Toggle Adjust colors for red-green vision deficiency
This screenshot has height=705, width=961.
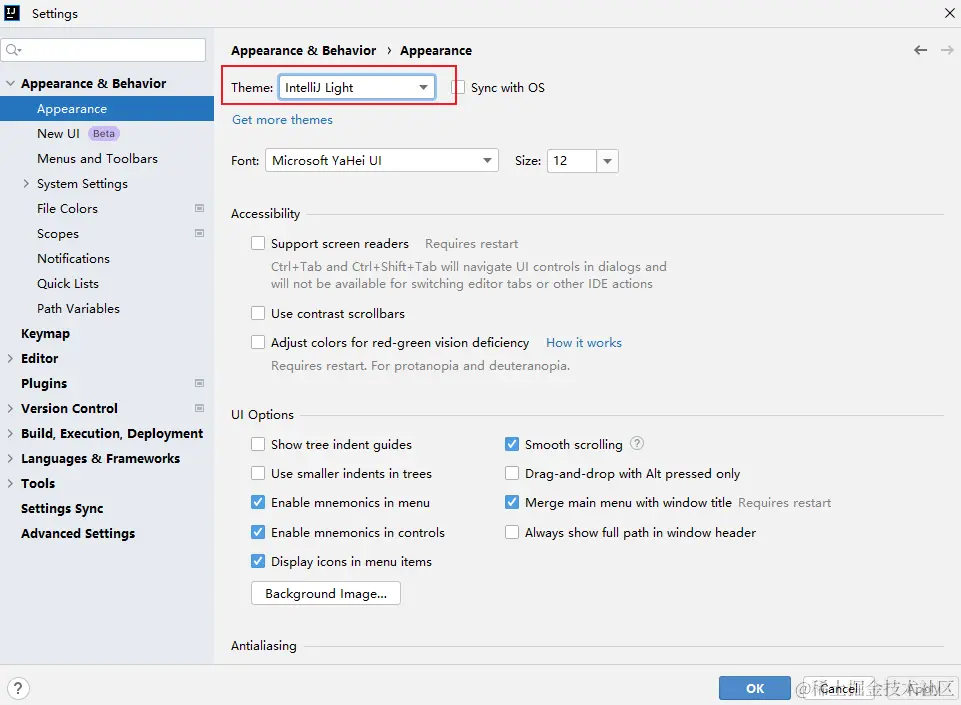(258, 342)
